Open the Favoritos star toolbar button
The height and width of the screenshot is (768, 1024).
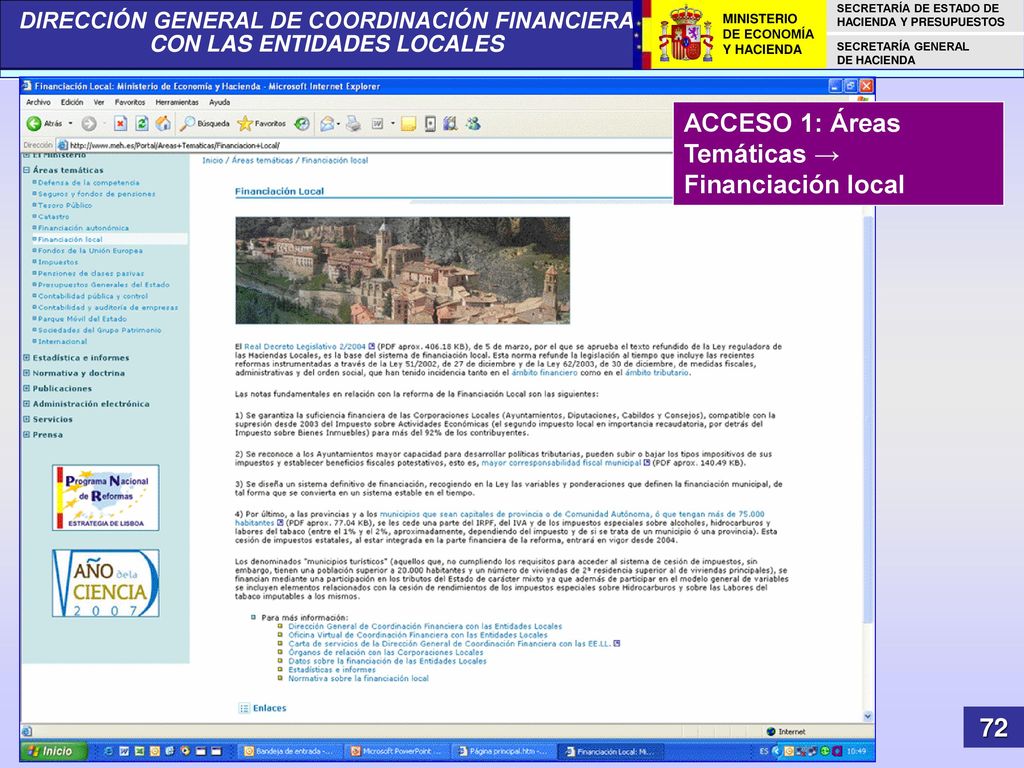(x=261, y=123)
